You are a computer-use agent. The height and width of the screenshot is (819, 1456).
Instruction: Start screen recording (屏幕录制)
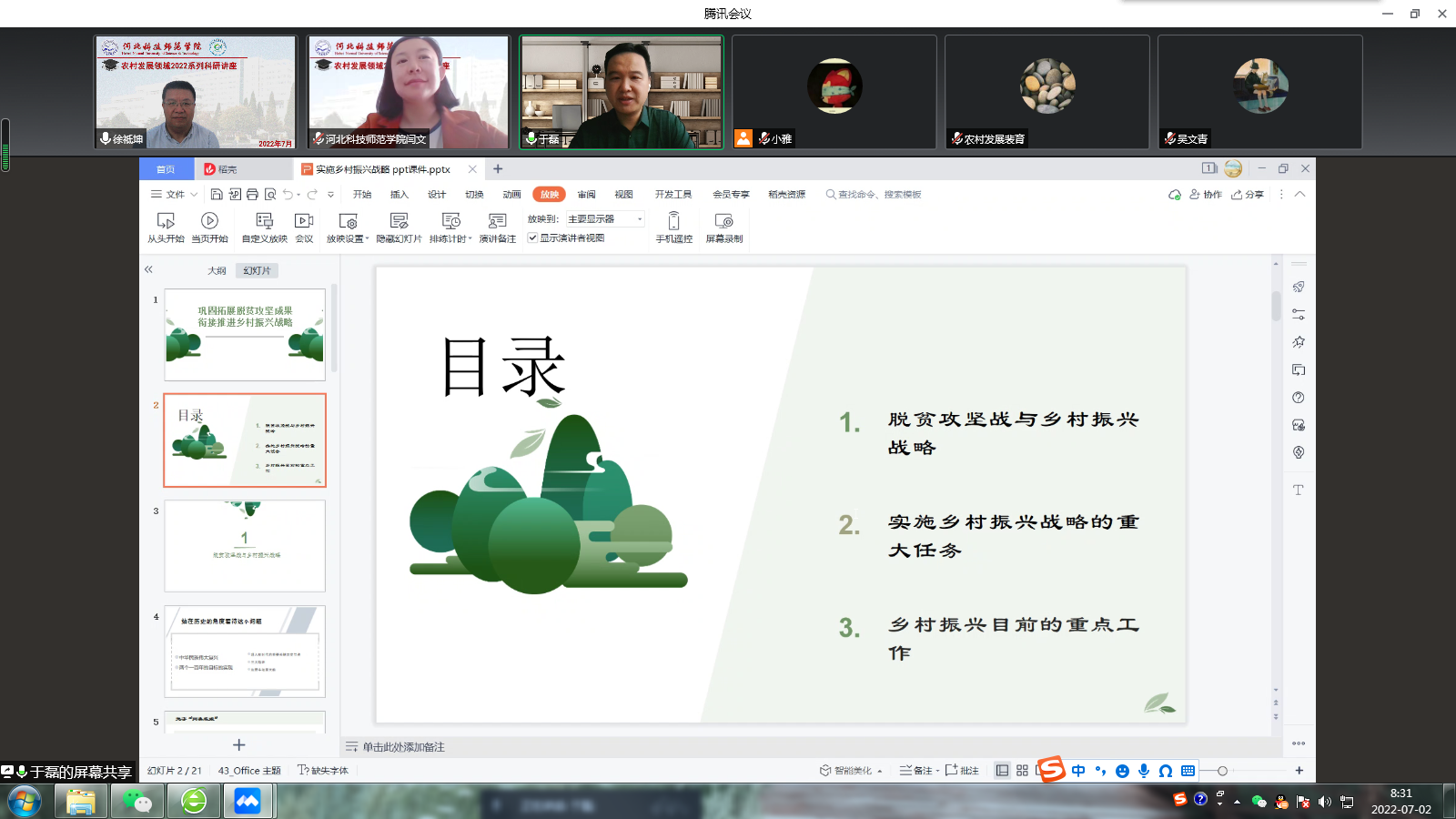point(723,227)
